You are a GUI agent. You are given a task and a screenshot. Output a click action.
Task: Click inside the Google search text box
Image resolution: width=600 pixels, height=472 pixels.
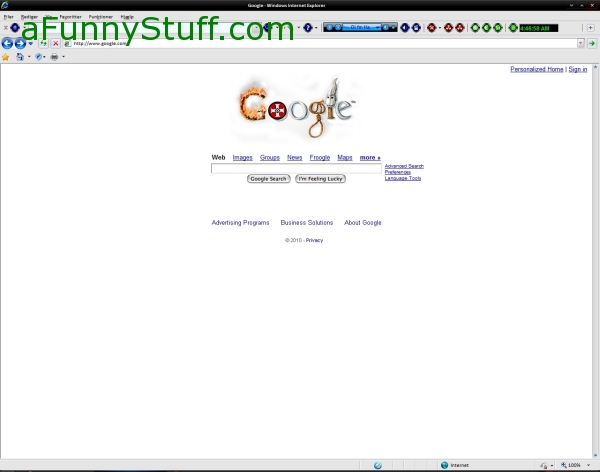click(x=296, y=168)
